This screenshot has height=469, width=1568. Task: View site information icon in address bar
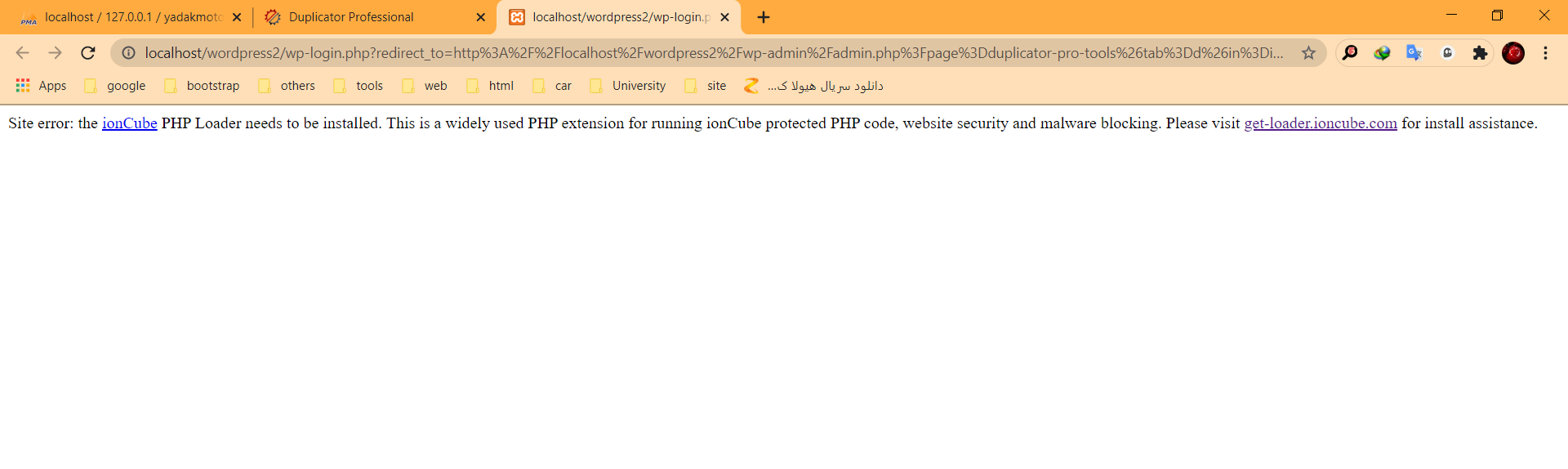[x=128, y=53]
